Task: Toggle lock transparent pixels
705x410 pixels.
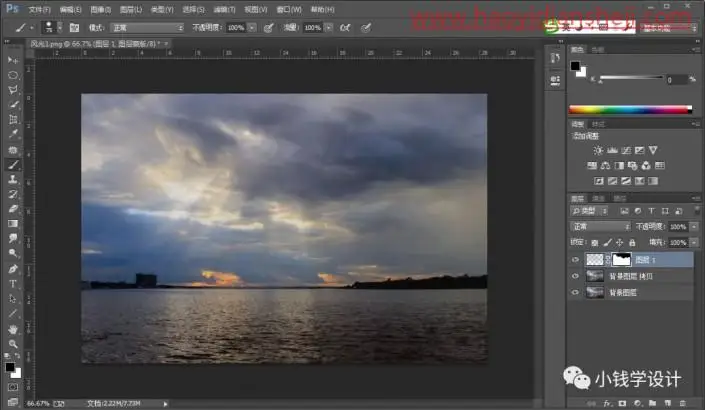Action: [595, 243]
